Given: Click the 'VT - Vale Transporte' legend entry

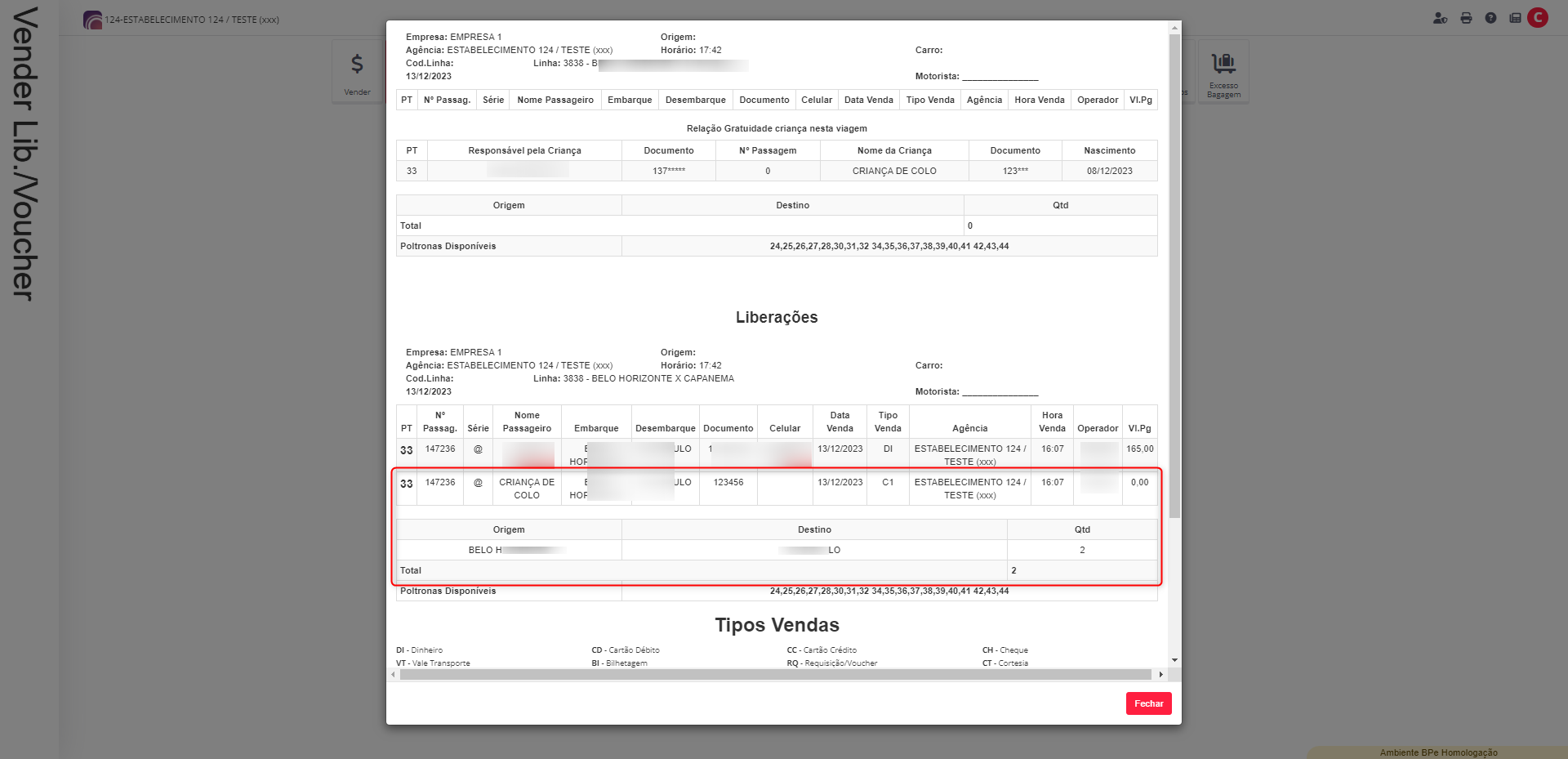Looking at the screenshot, I should tap(433, 663).
